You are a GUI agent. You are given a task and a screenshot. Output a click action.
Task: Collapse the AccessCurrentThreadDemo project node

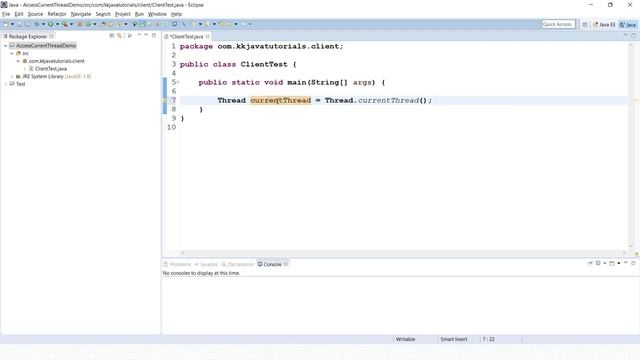pos(6,46)
